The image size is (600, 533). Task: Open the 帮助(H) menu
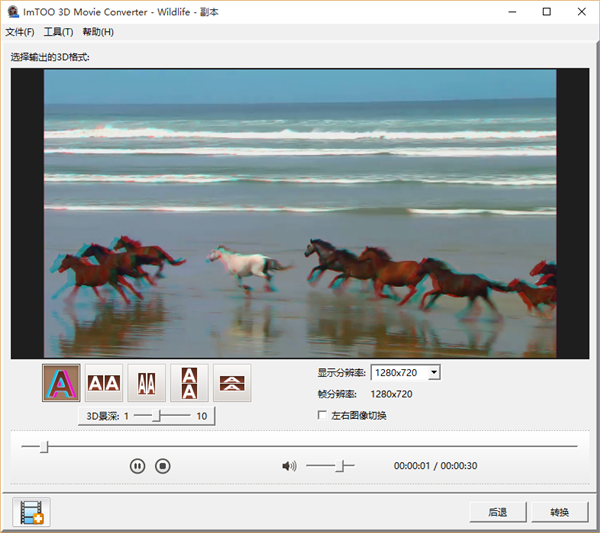tap(98, 32)
